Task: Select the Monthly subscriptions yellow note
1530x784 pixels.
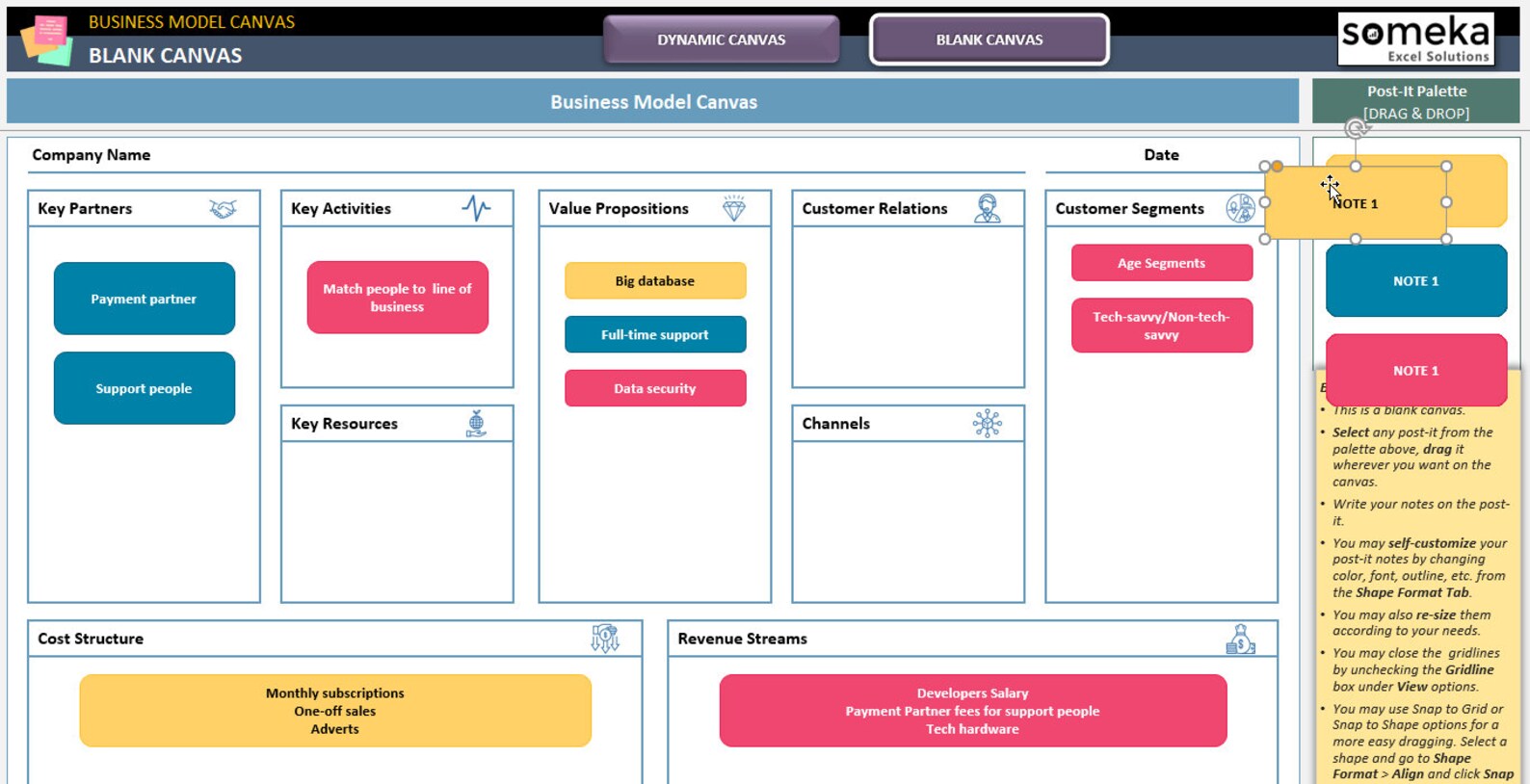Action: point(335,711)
